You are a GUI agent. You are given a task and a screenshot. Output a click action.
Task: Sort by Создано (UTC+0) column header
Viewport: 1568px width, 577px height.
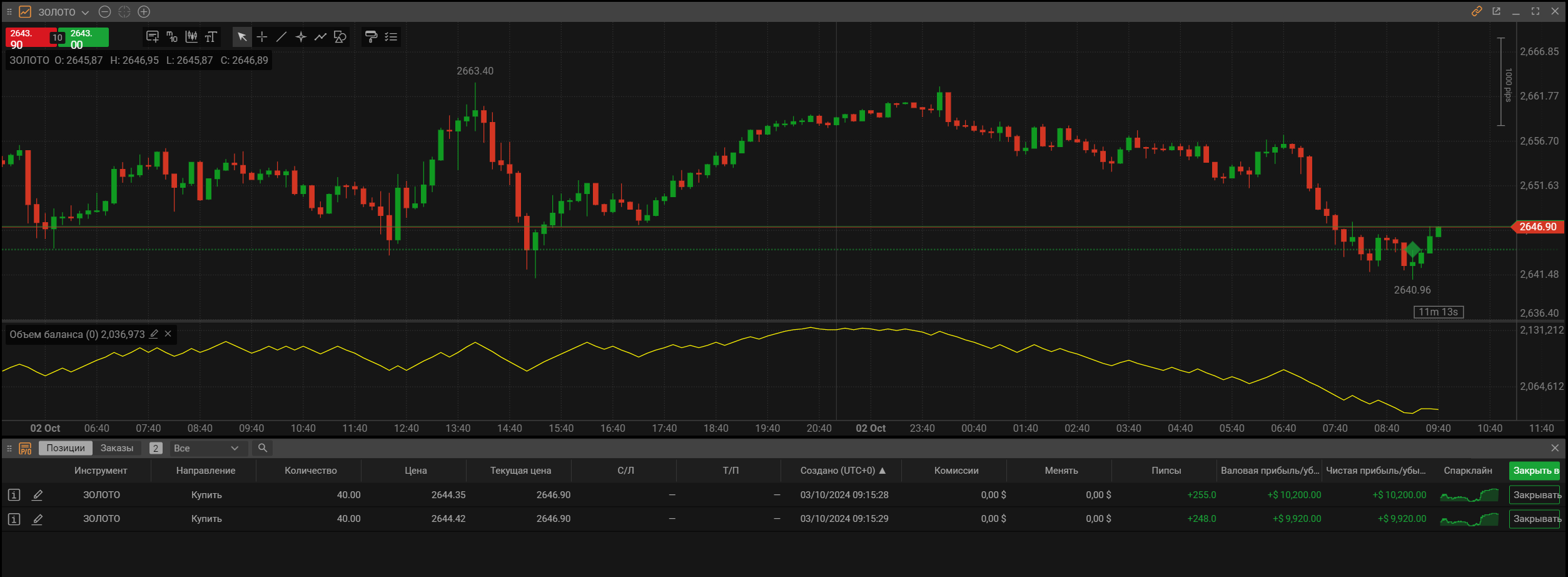pyautogui.click(x=842, y=471)
